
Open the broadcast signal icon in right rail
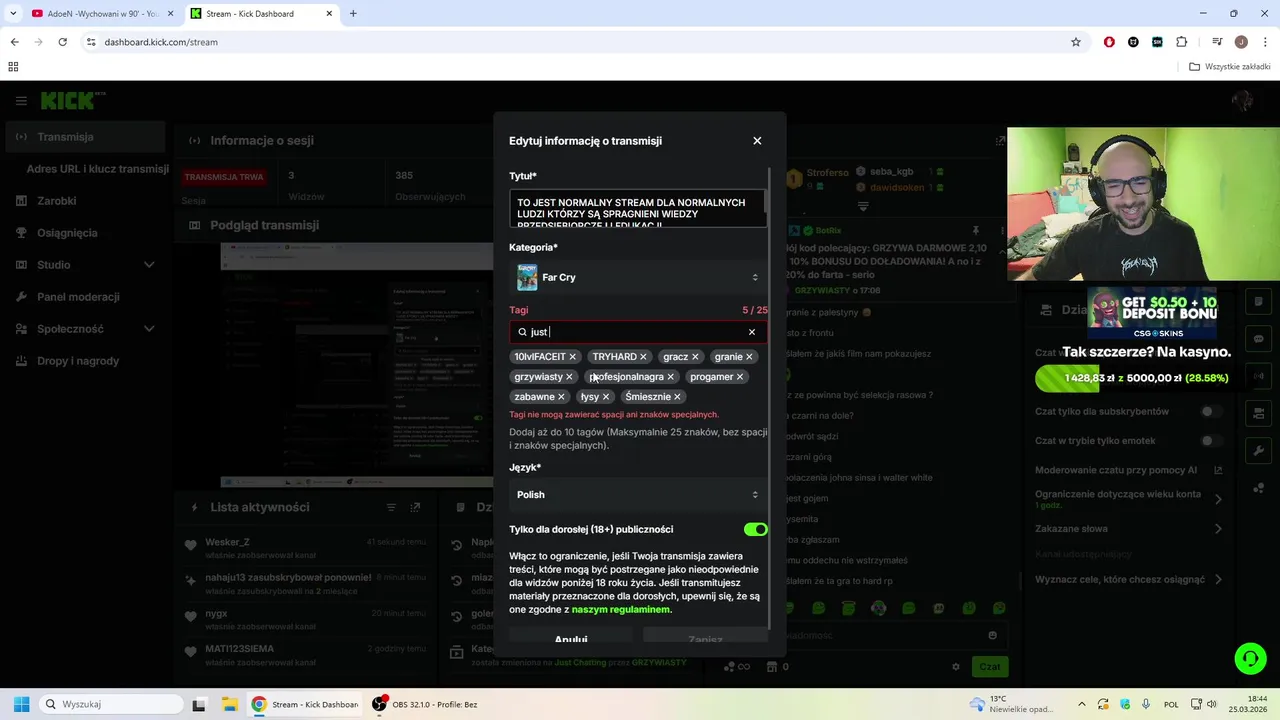(1258, 376)
